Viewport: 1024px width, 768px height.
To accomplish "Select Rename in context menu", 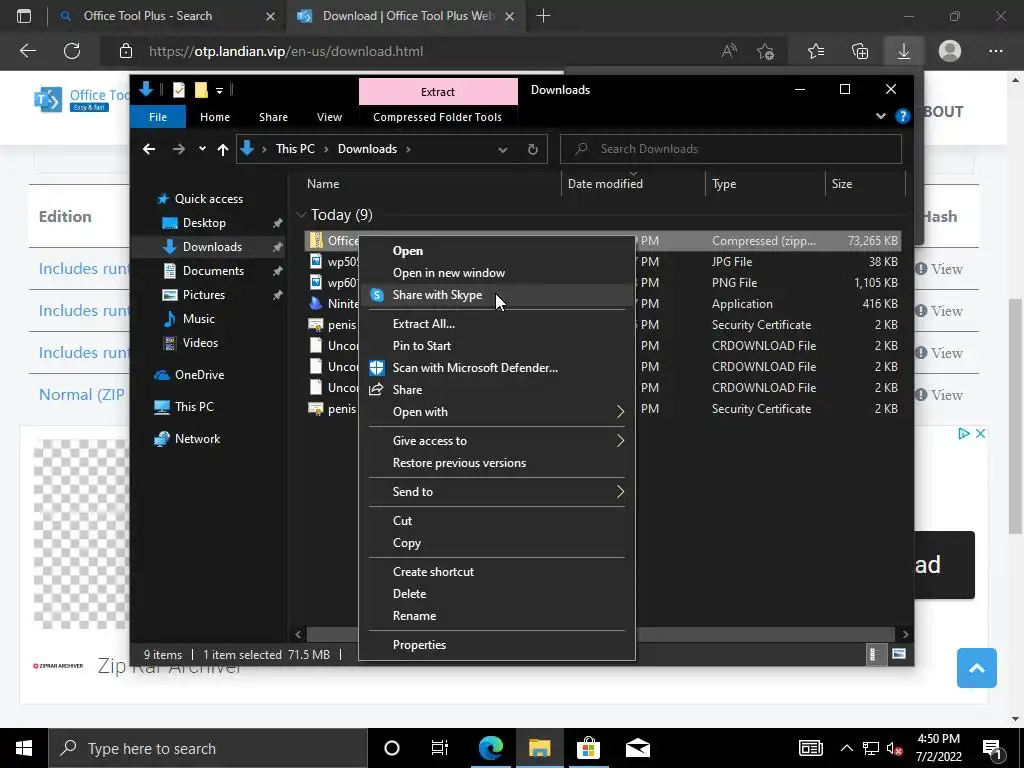I will (x=414, y=616).
